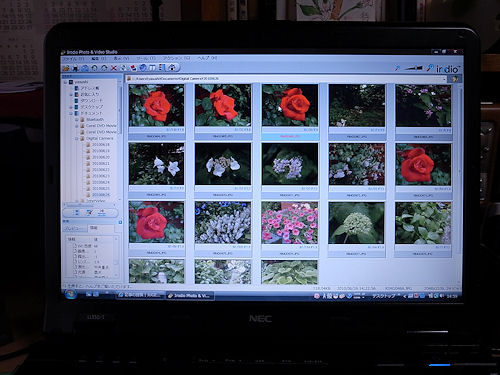
Task: Switch to the プレビュー (Preview) tab
Action: pyautogui.click(x=75, y=229)
